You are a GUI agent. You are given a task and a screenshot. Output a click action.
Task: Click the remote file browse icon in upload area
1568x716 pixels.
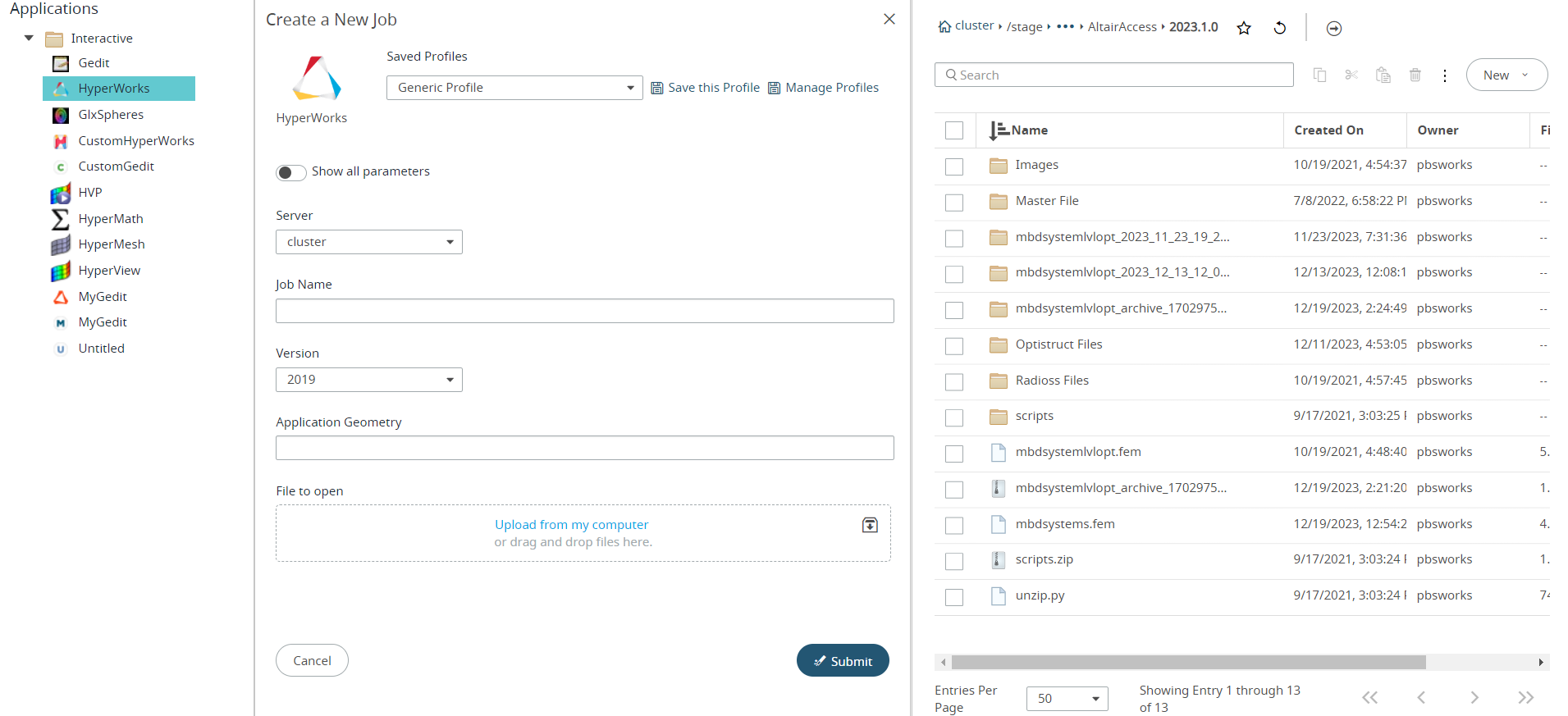point(870,525)
